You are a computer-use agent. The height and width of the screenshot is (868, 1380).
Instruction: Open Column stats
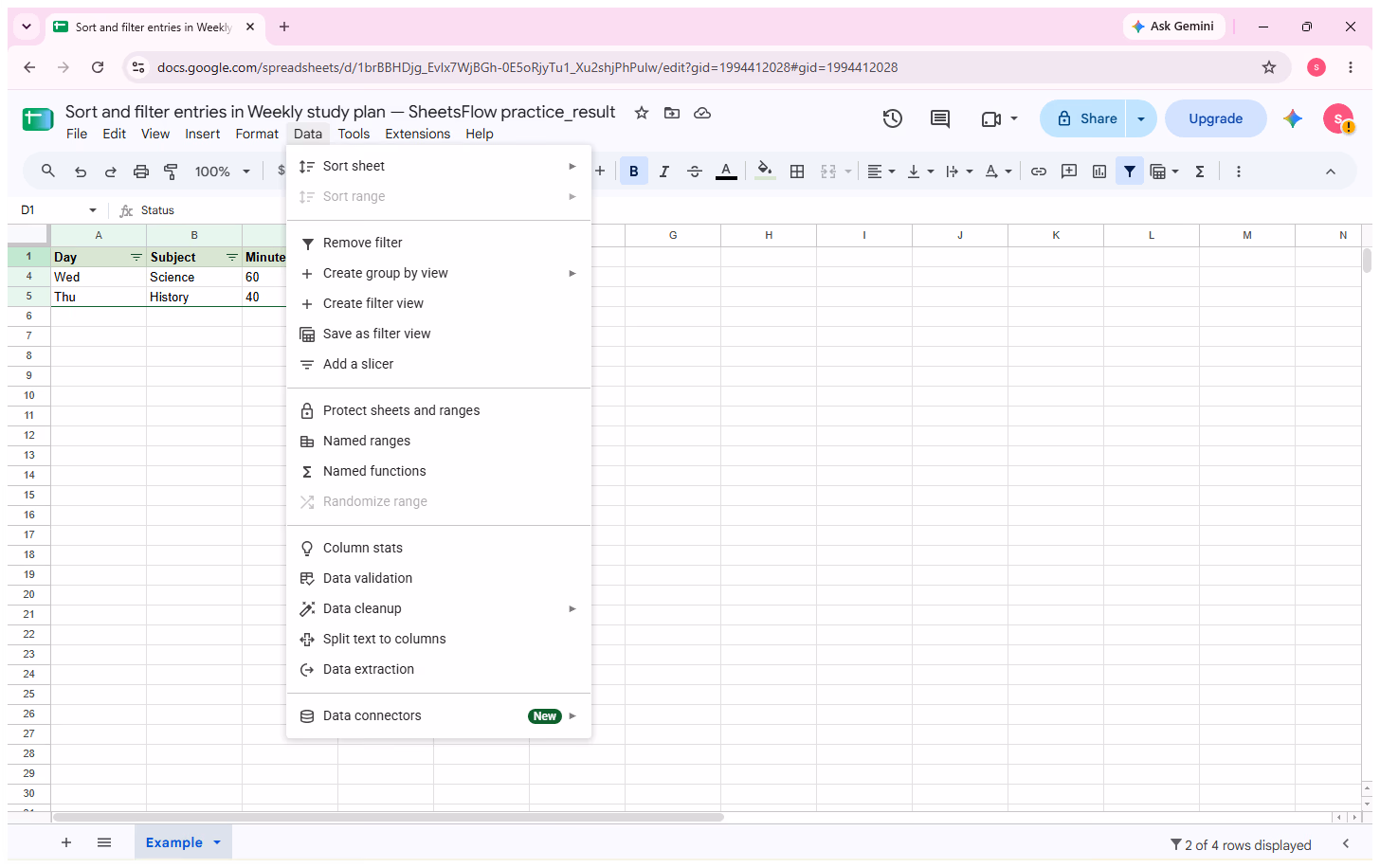pyautogui.click(x=438, y=548)
